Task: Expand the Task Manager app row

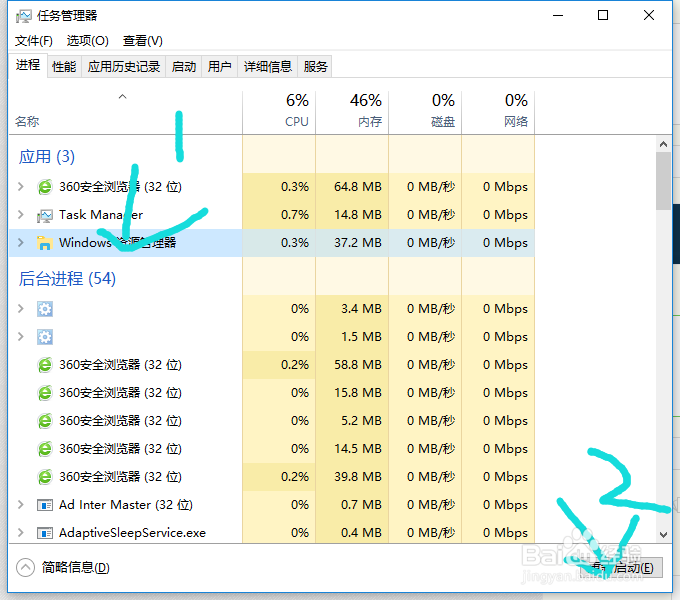Action: 20,215
